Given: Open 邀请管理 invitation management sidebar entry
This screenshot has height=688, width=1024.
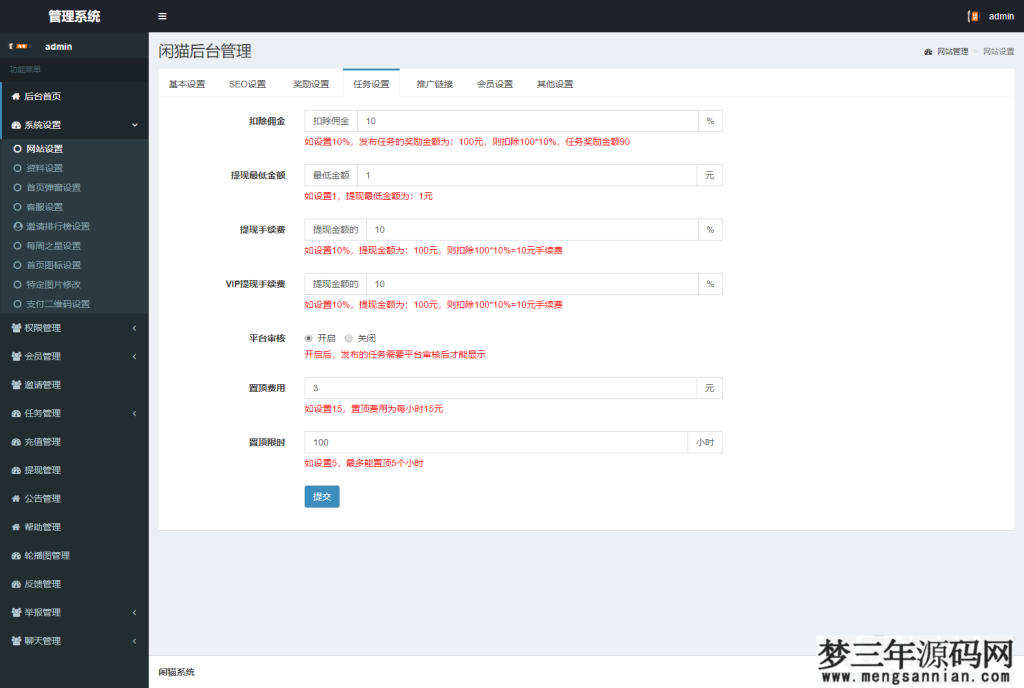Looking at the screenshot, I should pyautogui.click(x=44, y=384).
